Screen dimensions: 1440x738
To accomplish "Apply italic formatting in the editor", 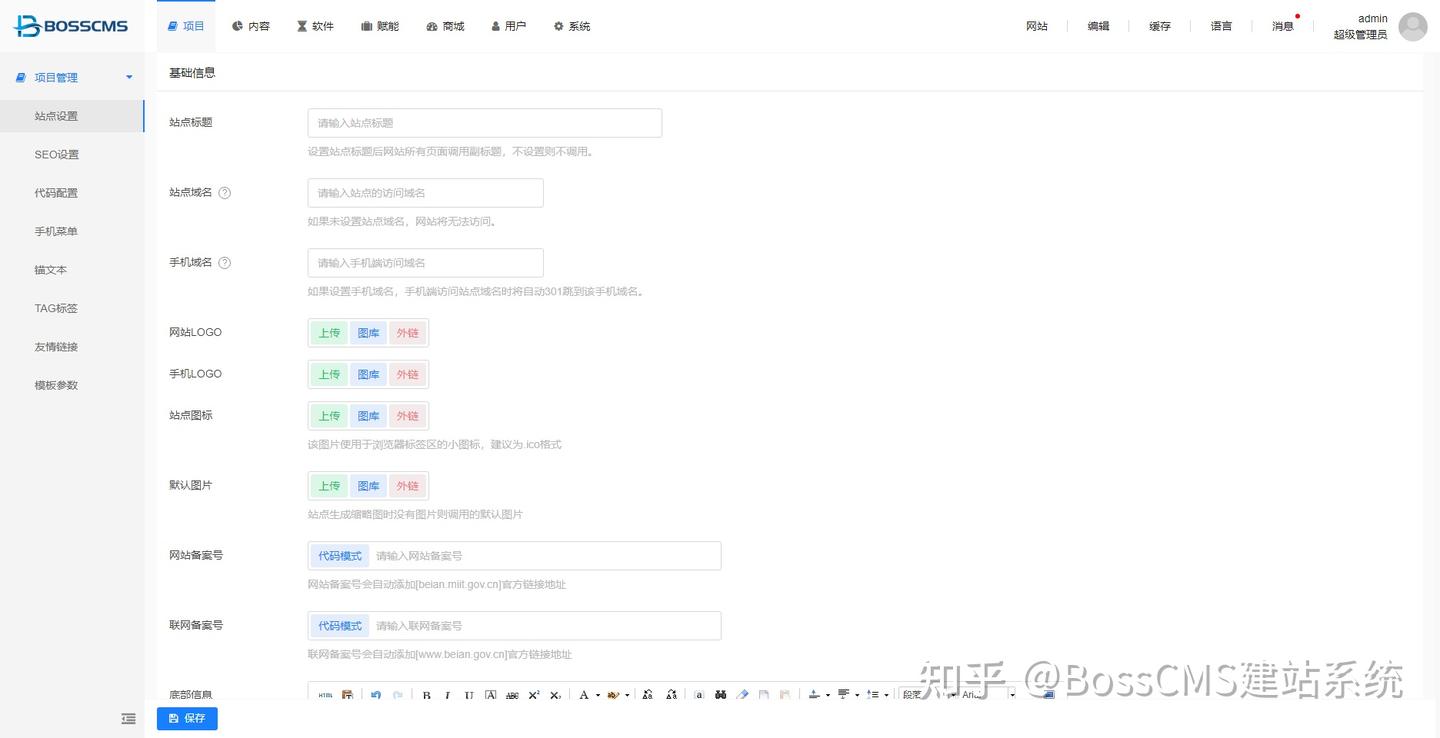I will point(447,694).
